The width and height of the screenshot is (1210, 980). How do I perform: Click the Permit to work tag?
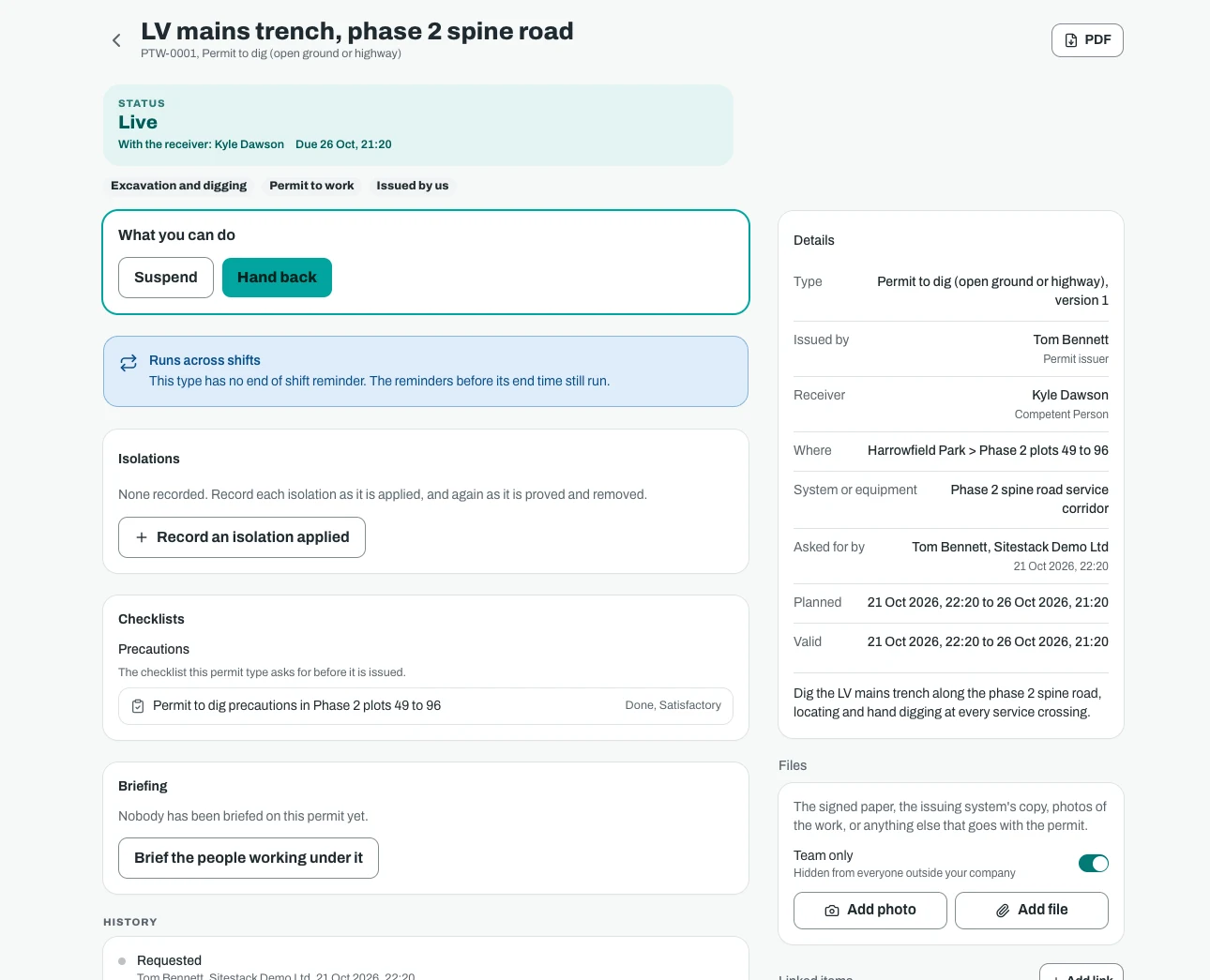[x=311, y=186]
